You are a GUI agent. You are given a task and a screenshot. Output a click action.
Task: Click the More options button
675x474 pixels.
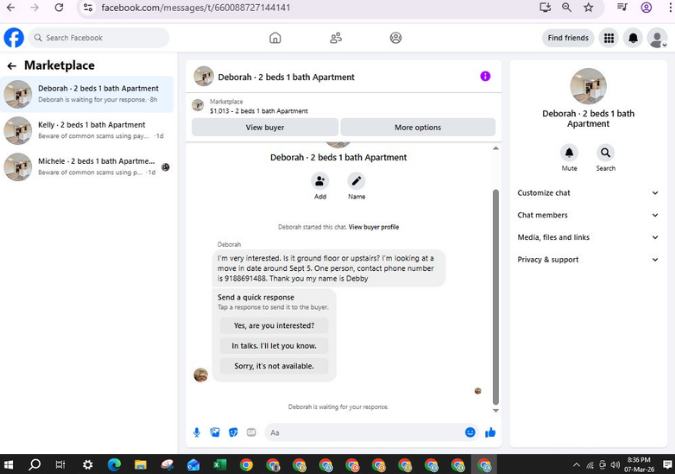(418, 127)
